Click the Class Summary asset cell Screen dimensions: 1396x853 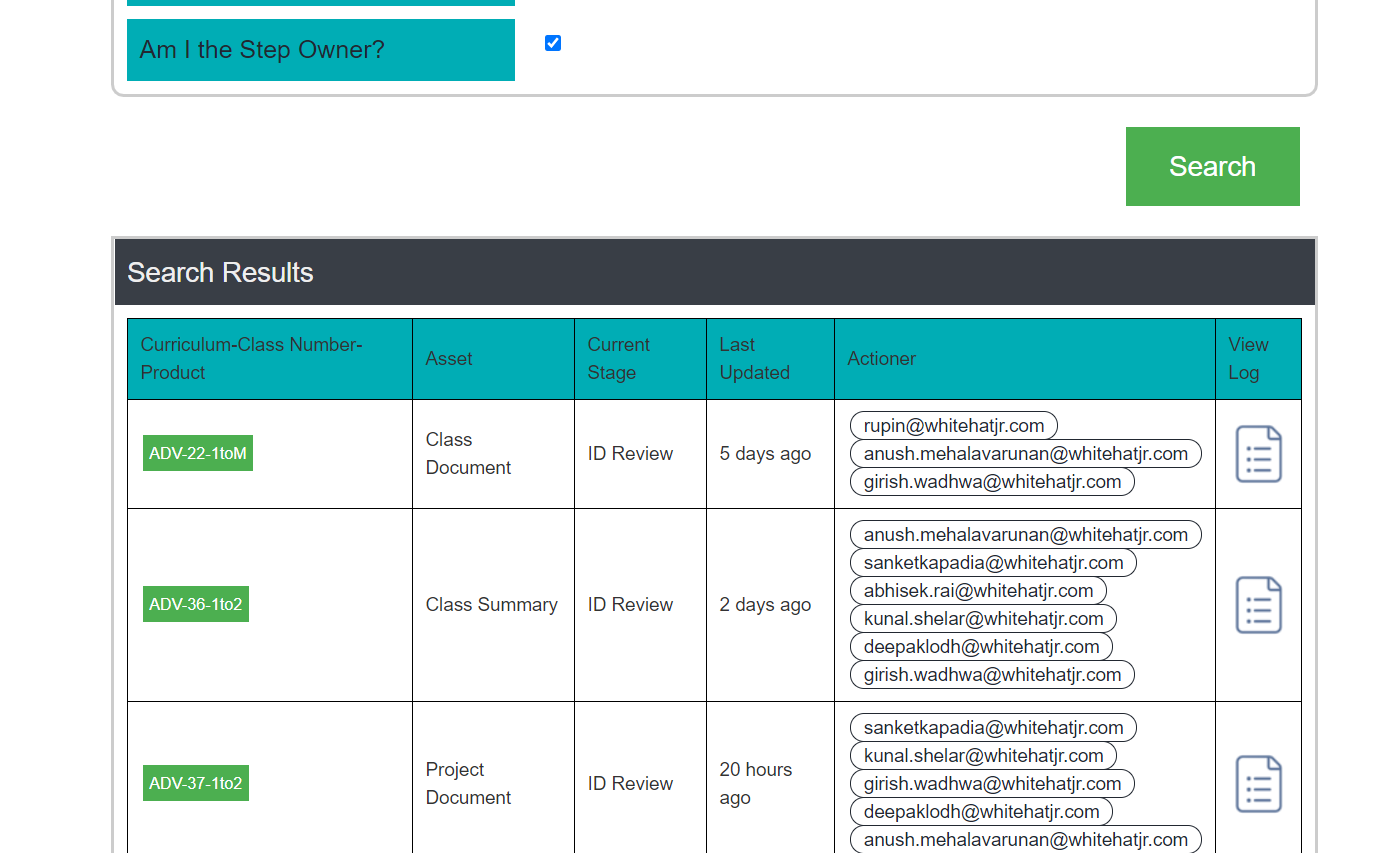pos(491,605)
